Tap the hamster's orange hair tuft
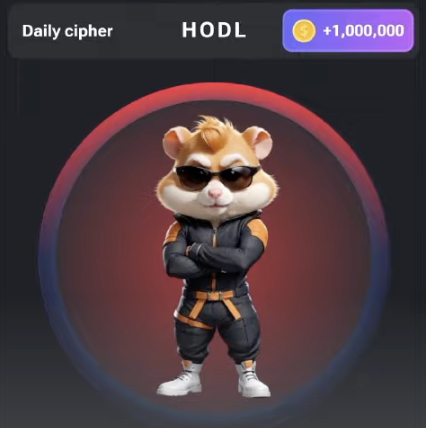The height and width of the screenshot is (428, 426). click(x=213, y=132)
